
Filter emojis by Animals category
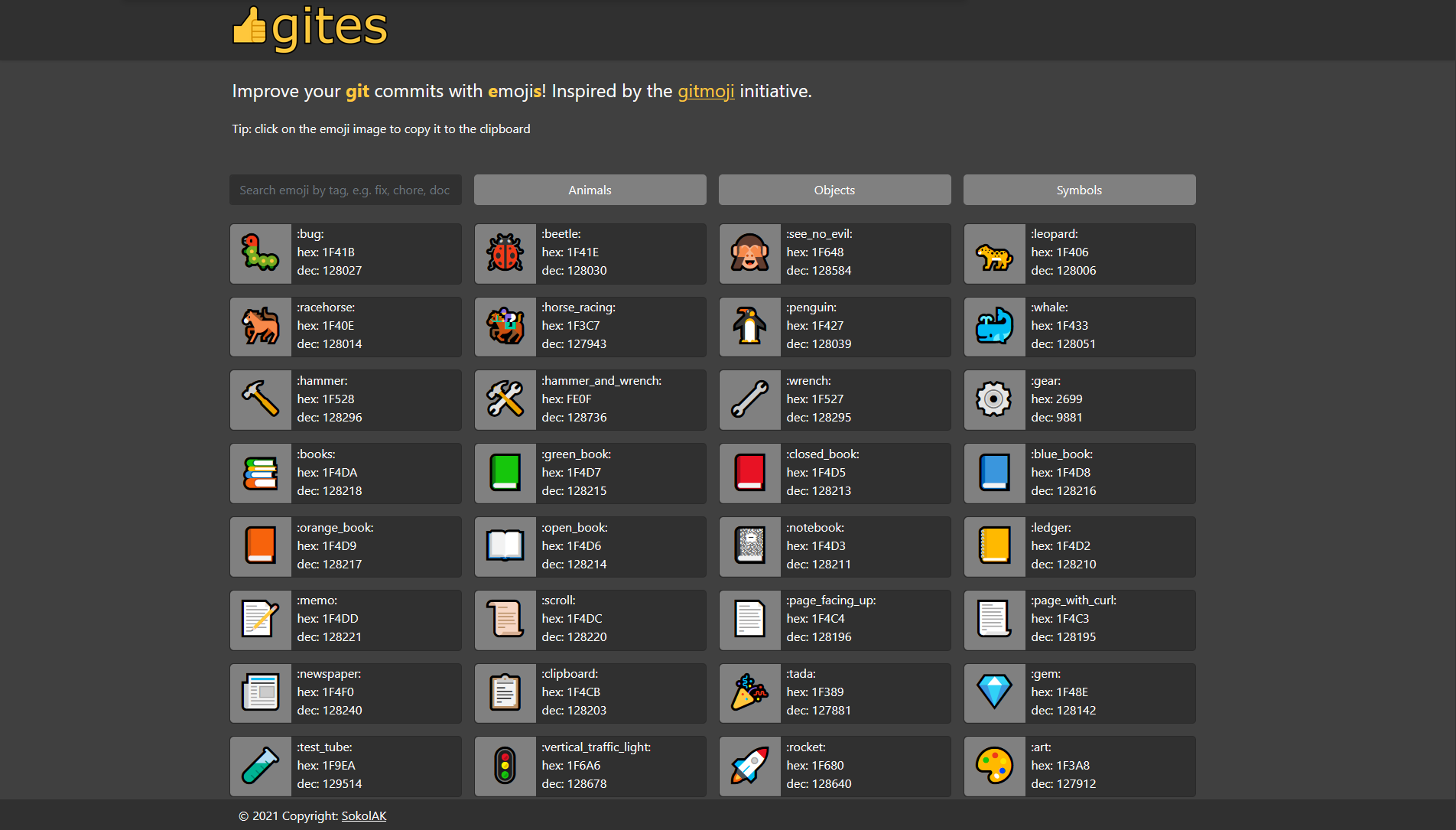point(590,190)
